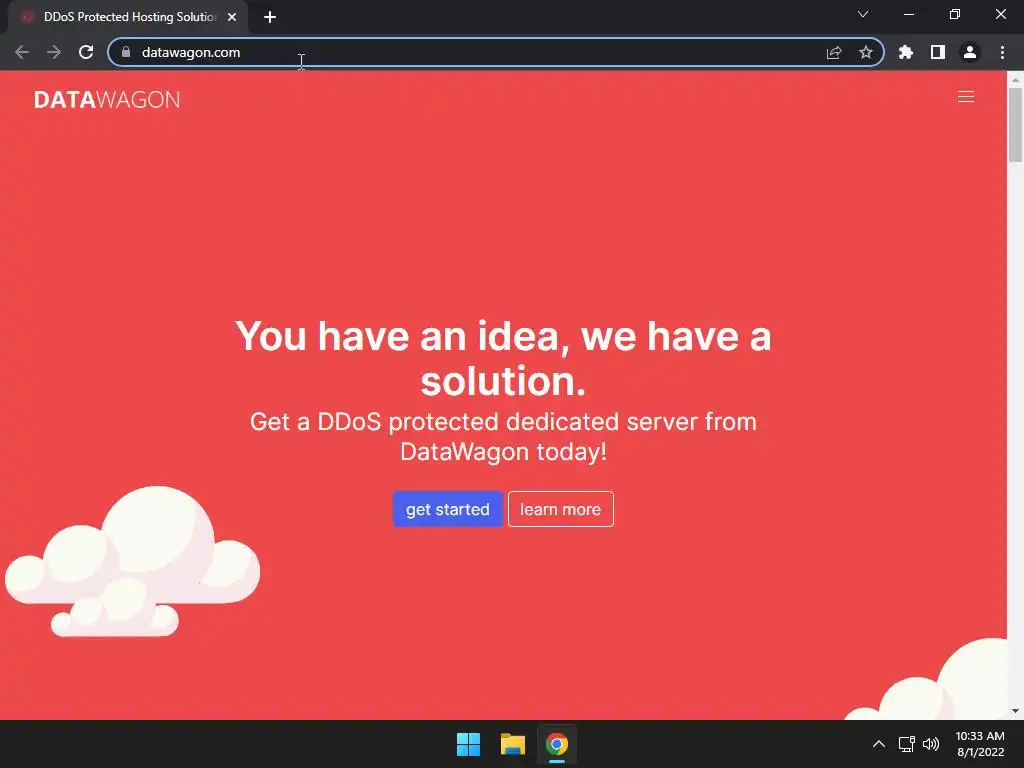Close the DDoS Protected Hosting tab
1024x768 pixels.
[232, 17]
